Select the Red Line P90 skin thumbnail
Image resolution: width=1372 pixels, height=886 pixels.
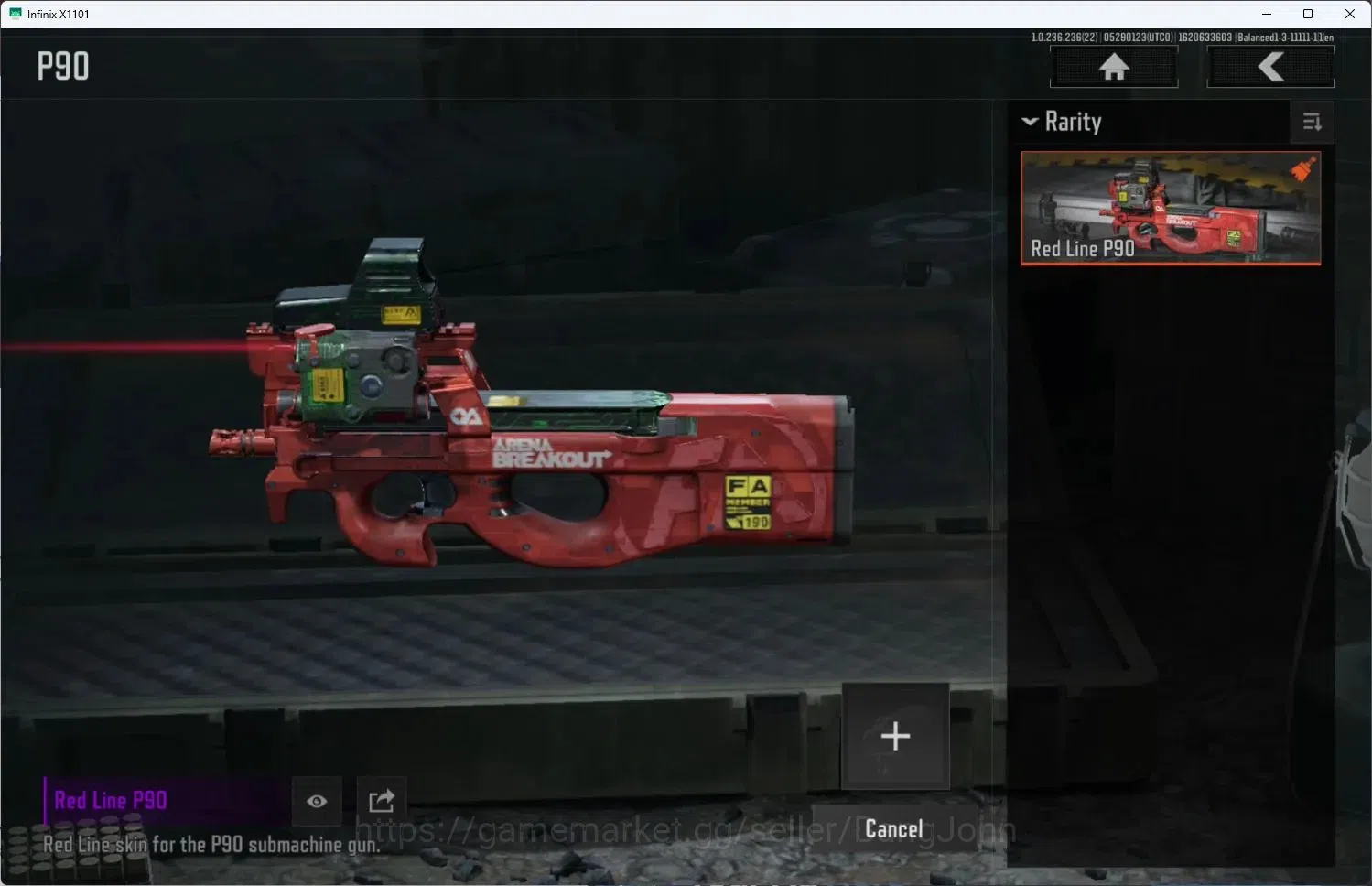click(1171, 209)
